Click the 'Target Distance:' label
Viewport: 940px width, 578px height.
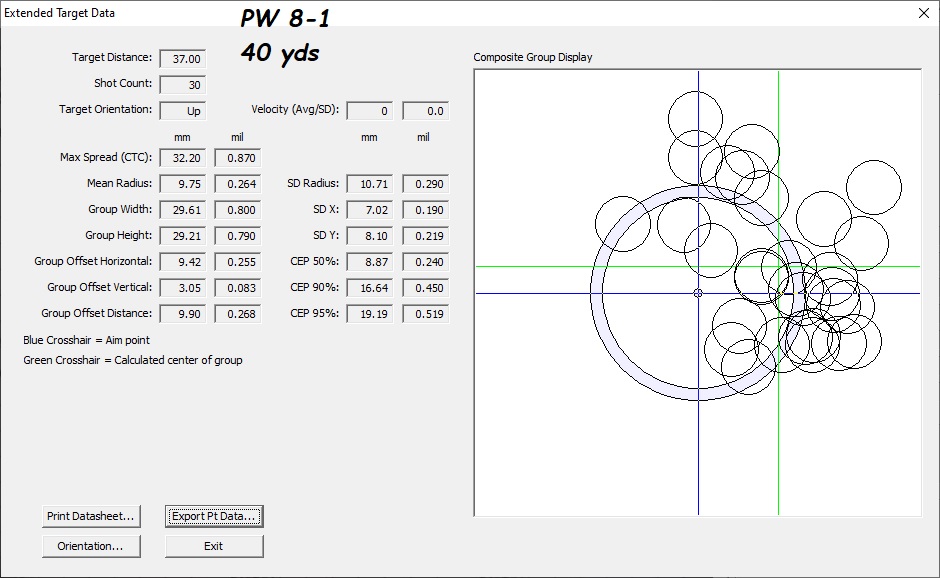112,58
